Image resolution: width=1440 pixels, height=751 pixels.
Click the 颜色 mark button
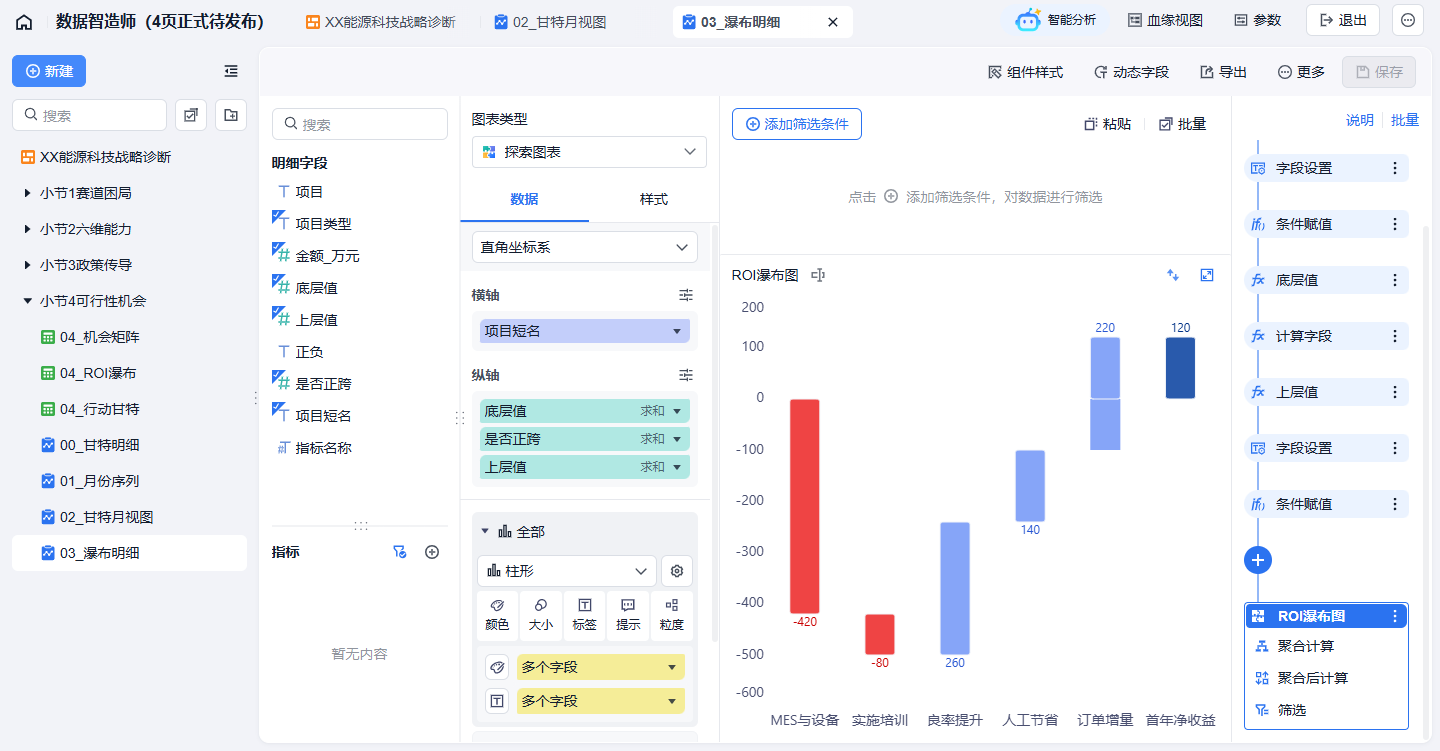497,616
